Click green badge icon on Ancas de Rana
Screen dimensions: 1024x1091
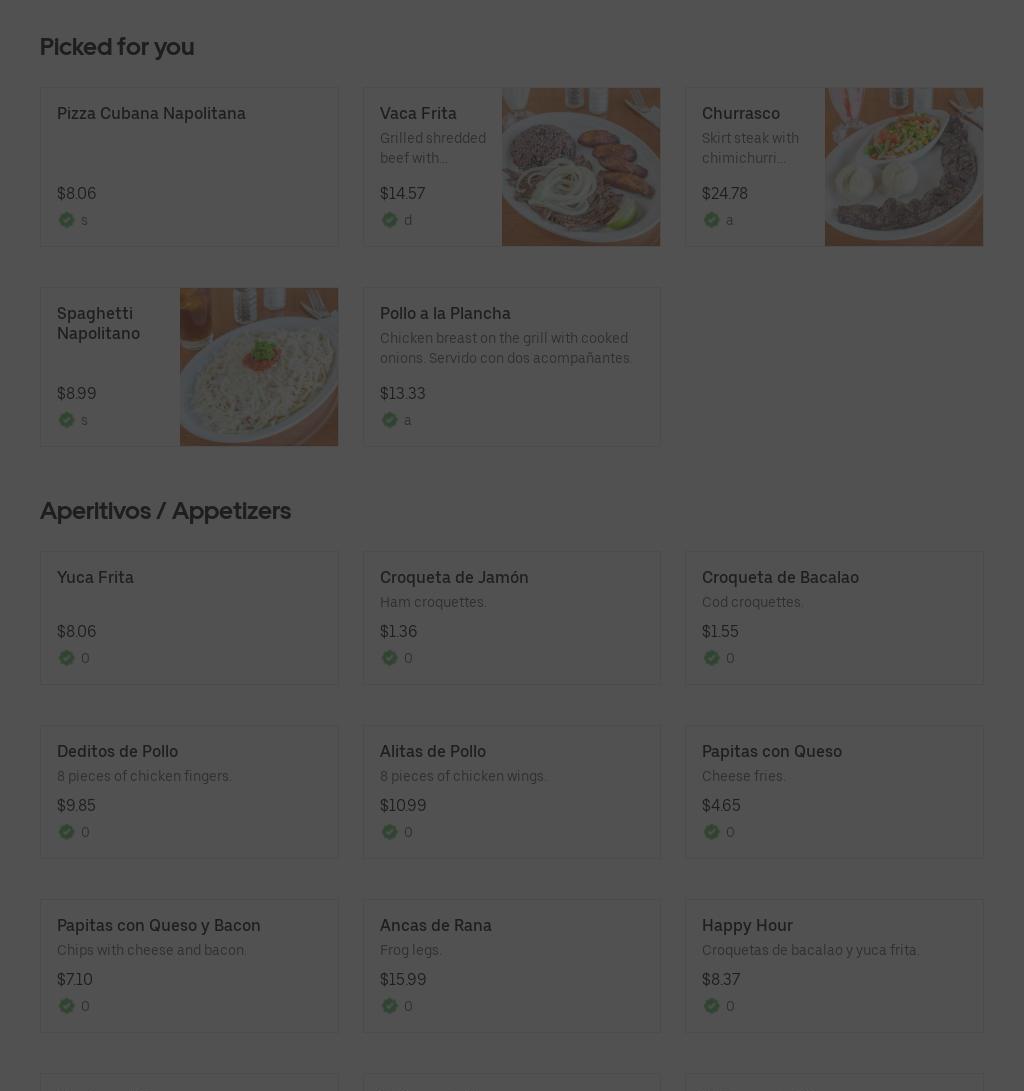(390, 1006)
